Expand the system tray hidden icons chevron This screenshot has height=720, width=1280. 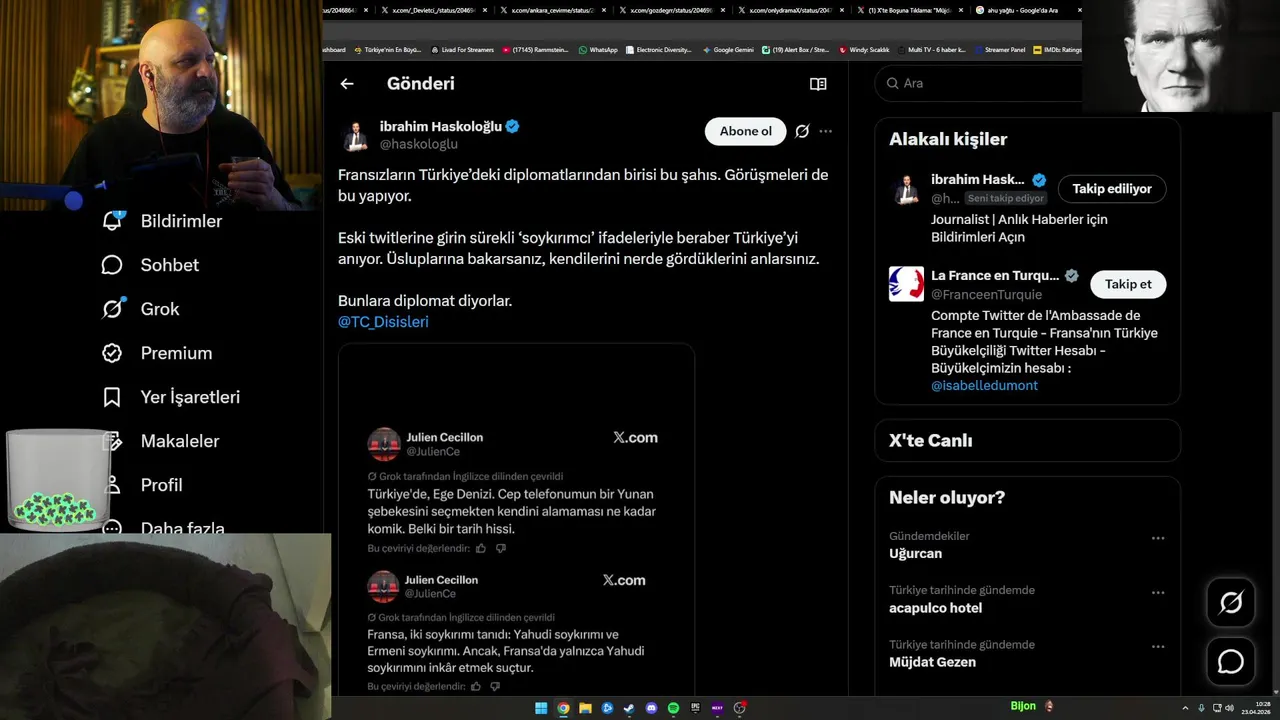point(1185,708)
